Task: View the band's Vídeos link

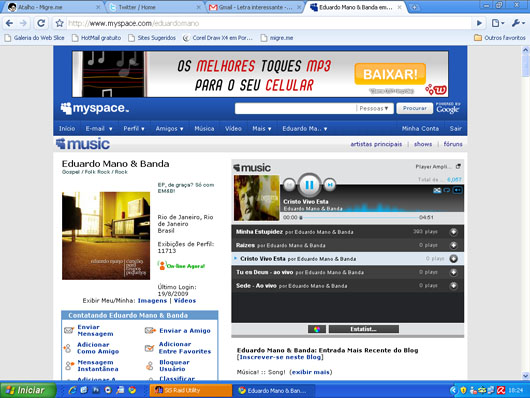Action: tap(185, 301)
